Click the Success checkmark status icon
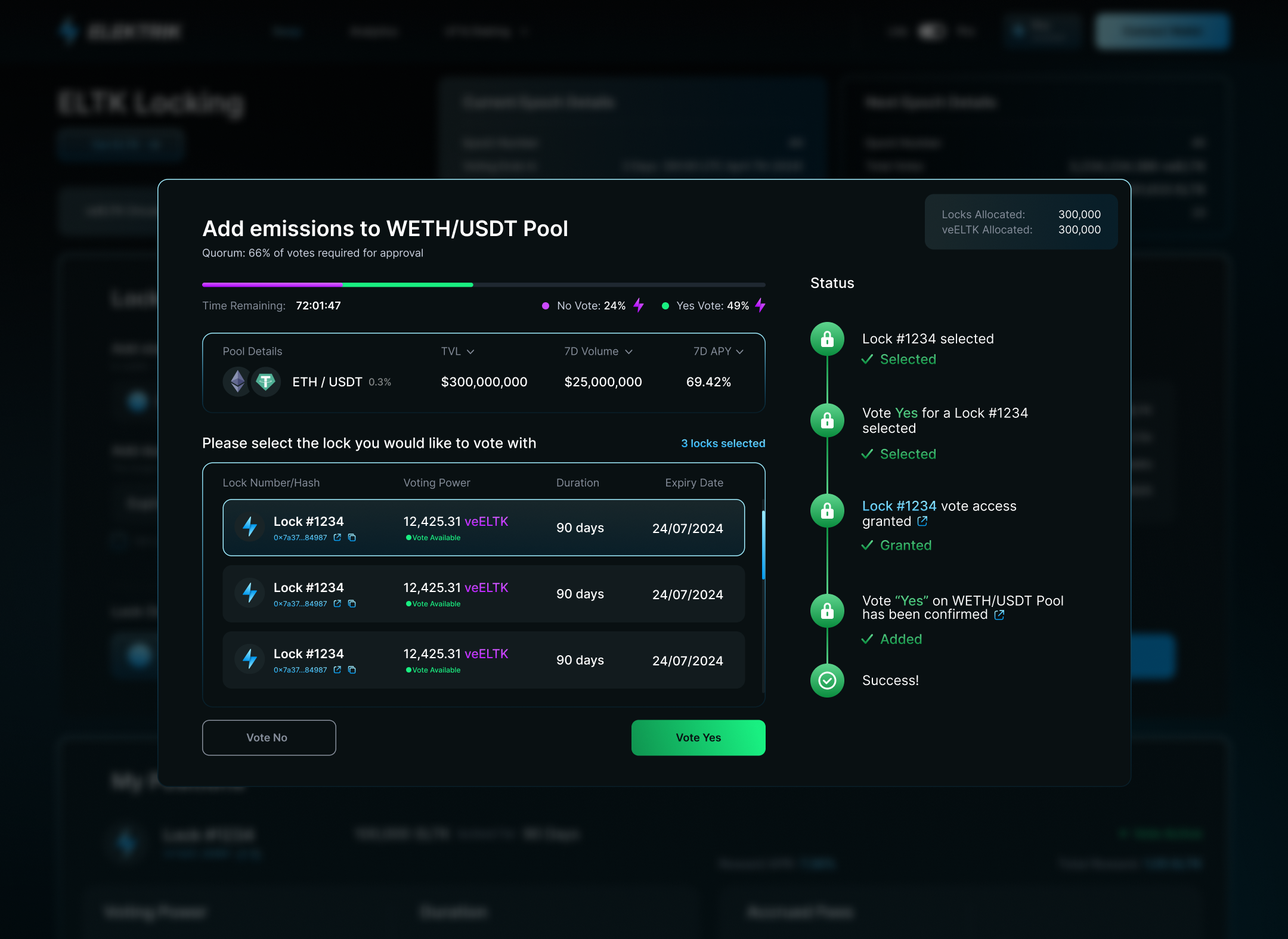The width and height of the screenshot is (1288, 939). point(827,680)
